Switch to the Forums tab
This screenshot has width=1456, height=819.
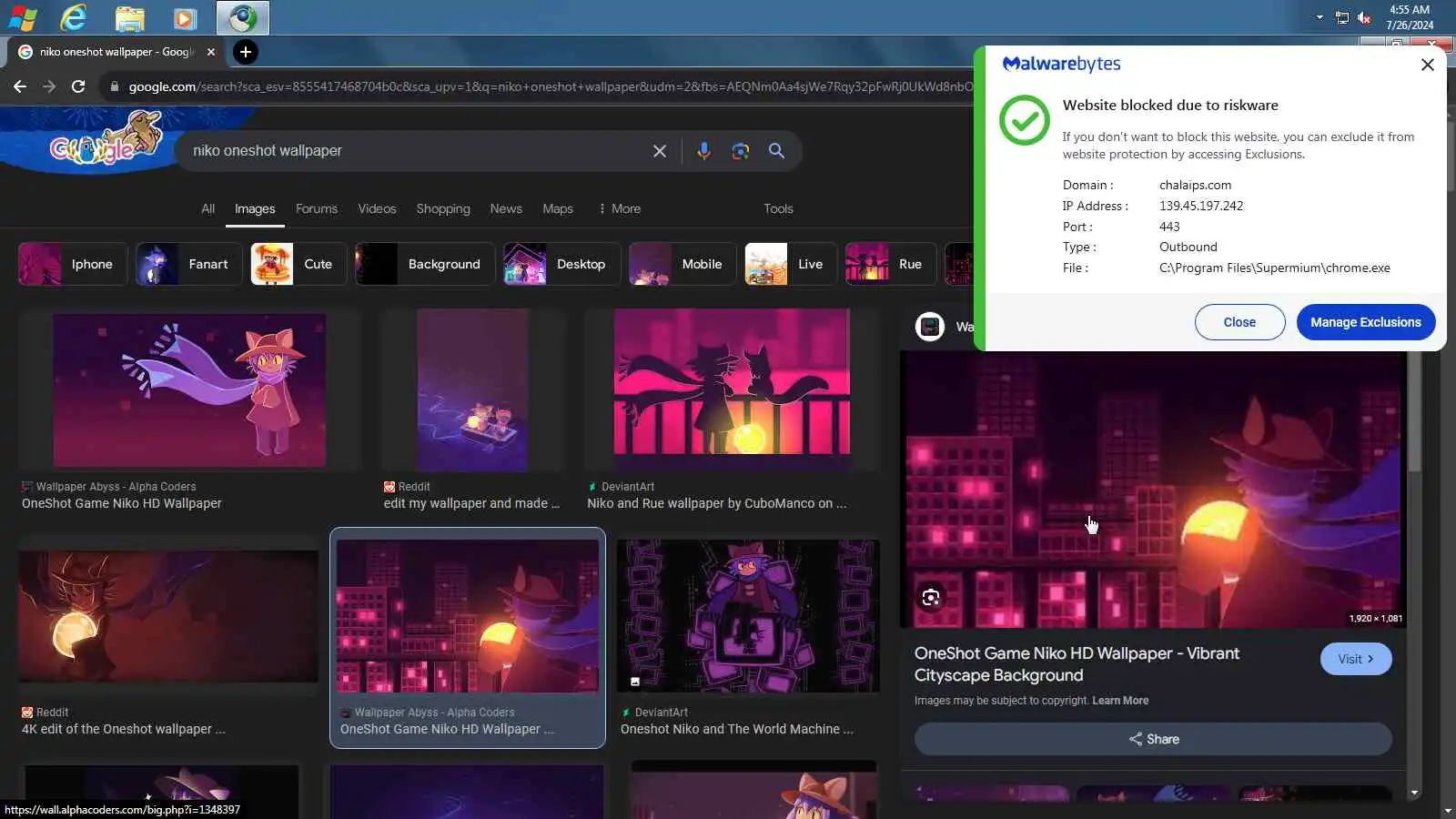click(317, 208)
